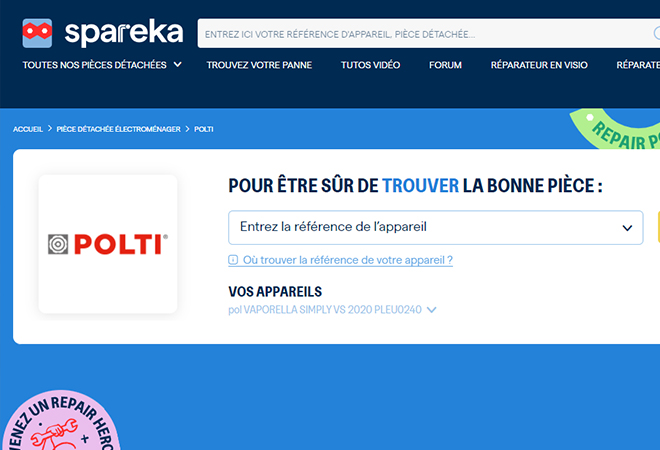660x450 pixels.
Task: Click the Polti brand logo thumbnail
Action: tap(108, 244)
